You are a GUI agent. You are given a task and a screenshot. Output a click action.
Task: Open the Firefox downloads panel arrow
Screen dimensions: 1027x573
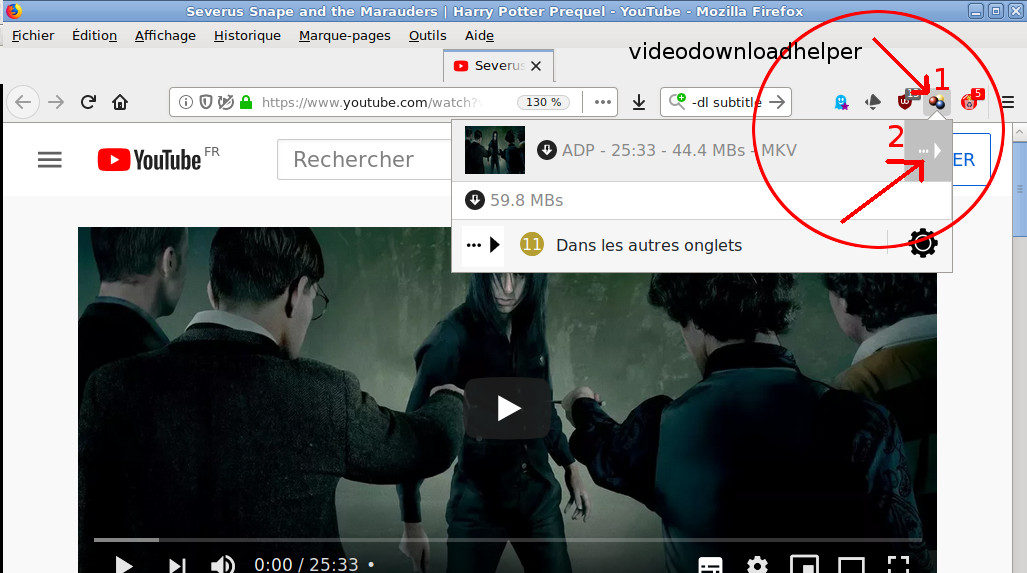tap(639, 102)
